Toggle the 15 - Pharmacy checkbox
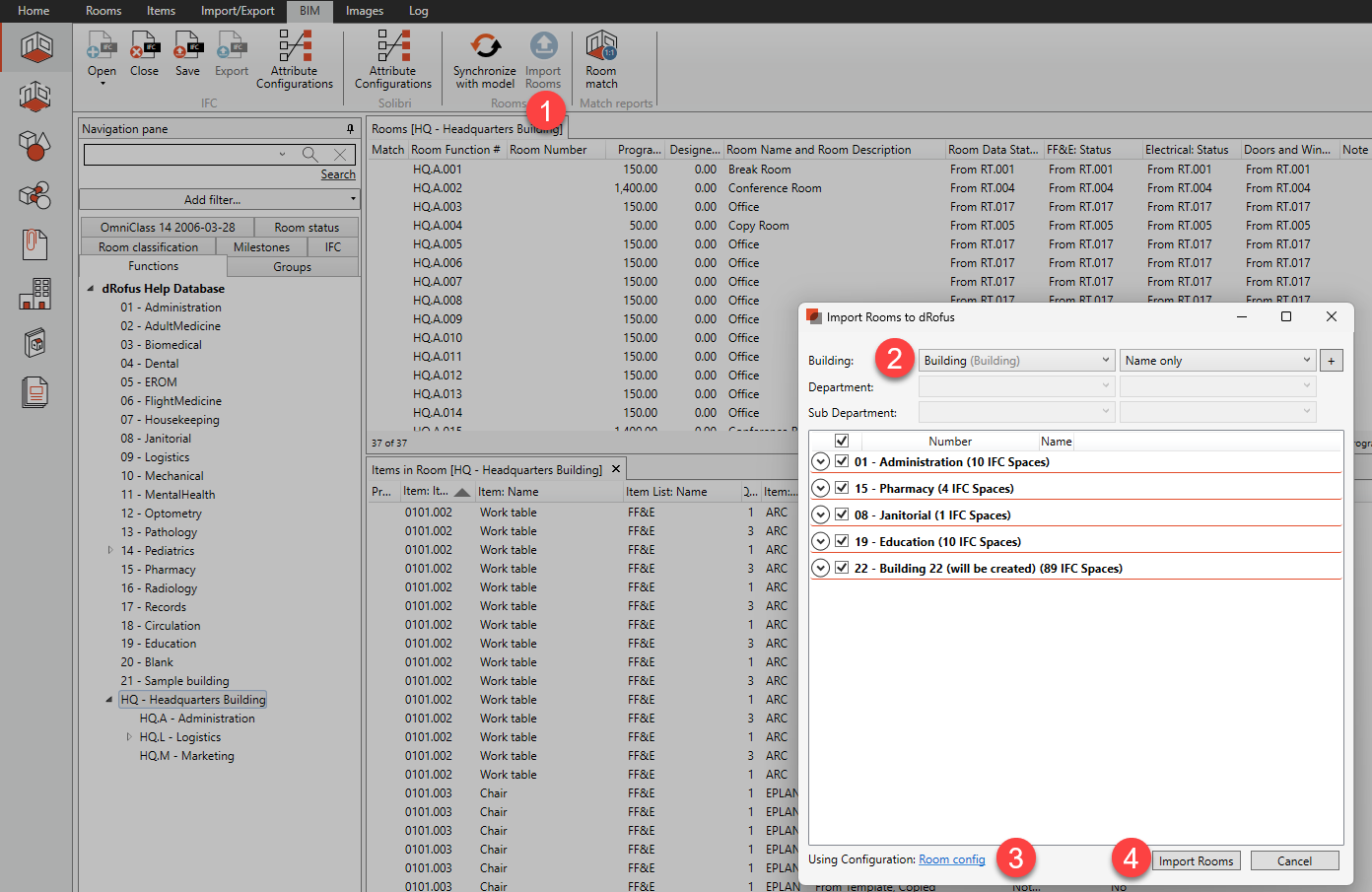Viewport: 1372px width, 892px height. [842, 488]
